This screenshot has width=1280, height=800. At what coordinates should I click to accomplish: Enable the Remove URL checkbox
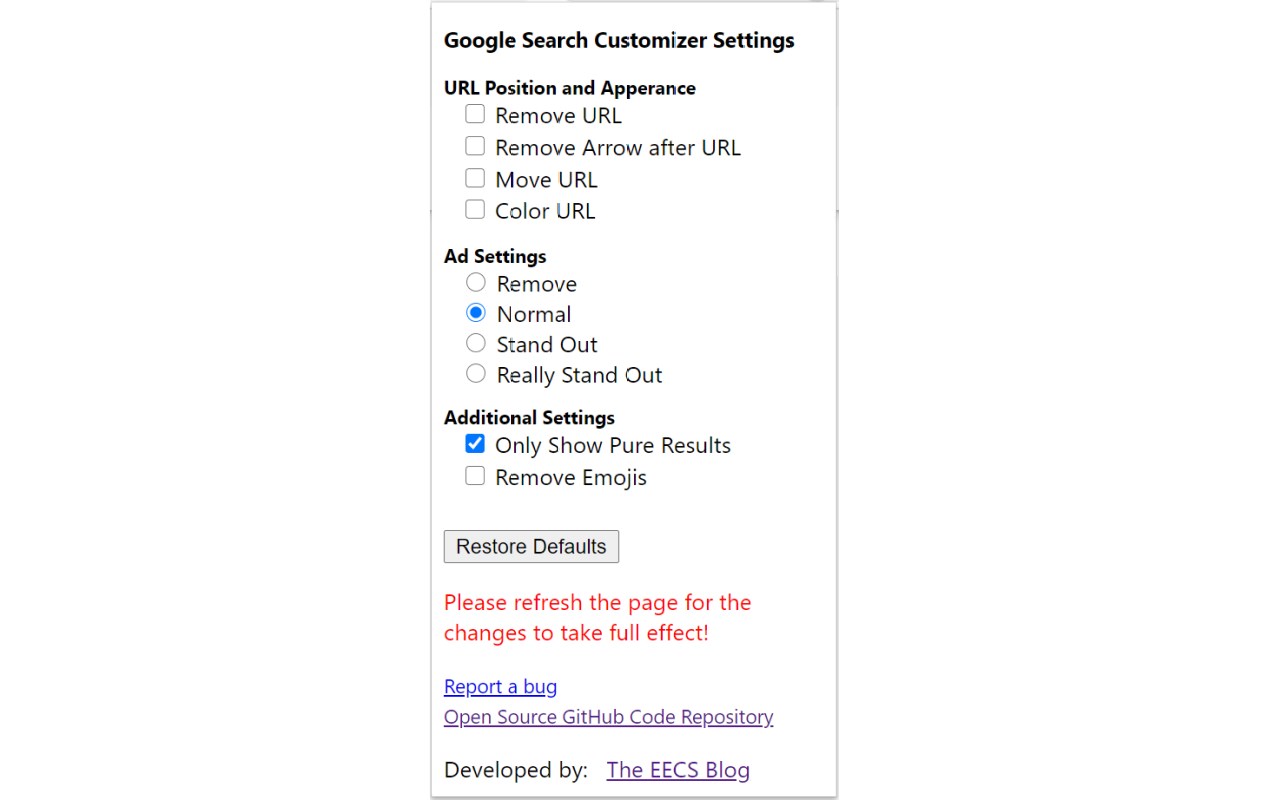[475, 114]
